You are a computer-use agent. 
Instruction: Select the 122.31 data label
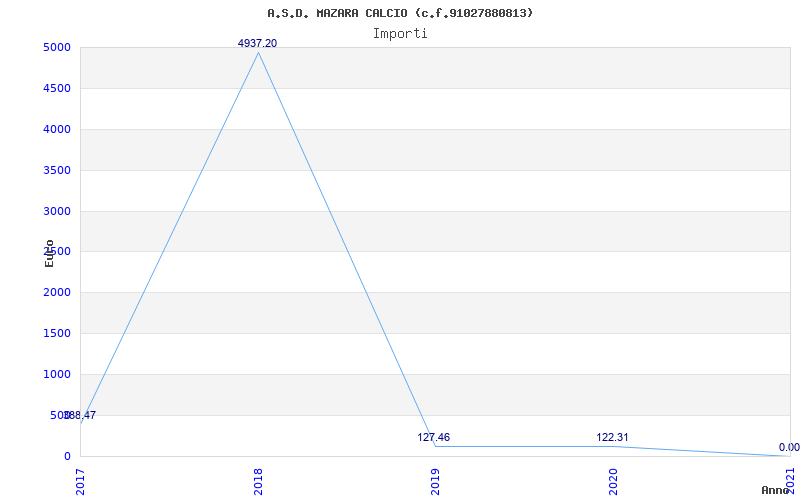click(x=612, y=437)
